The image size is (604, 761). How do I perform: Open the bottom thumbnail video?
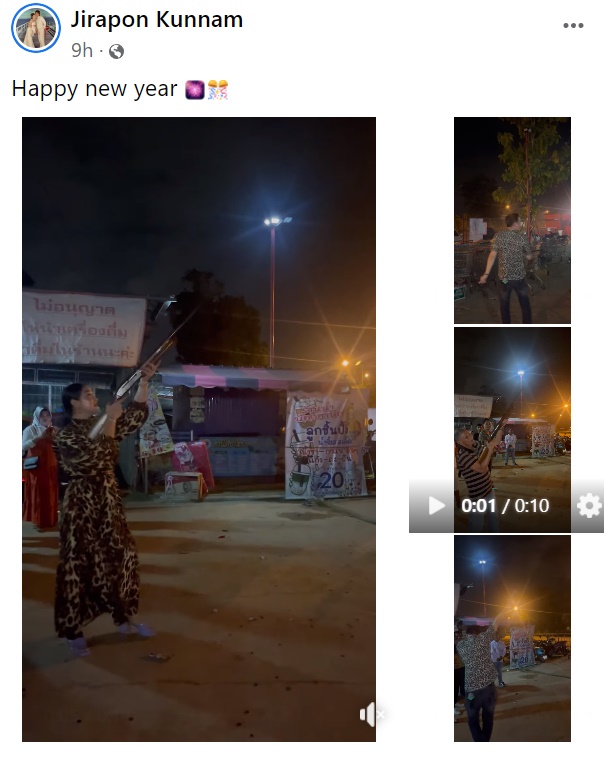[512, 638]
